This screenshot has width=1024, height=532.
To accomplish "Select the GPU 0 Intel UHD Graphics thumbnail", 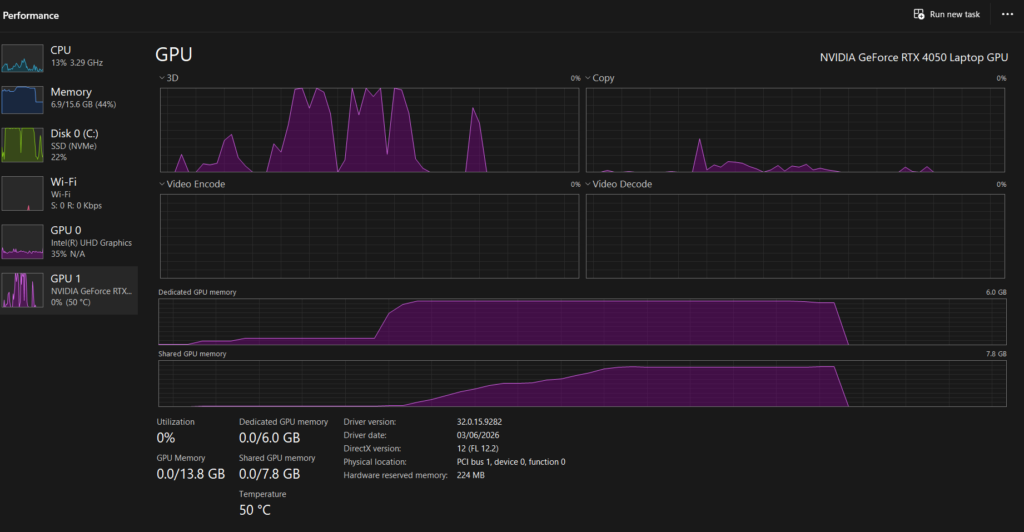I will (x=22, y=242).
